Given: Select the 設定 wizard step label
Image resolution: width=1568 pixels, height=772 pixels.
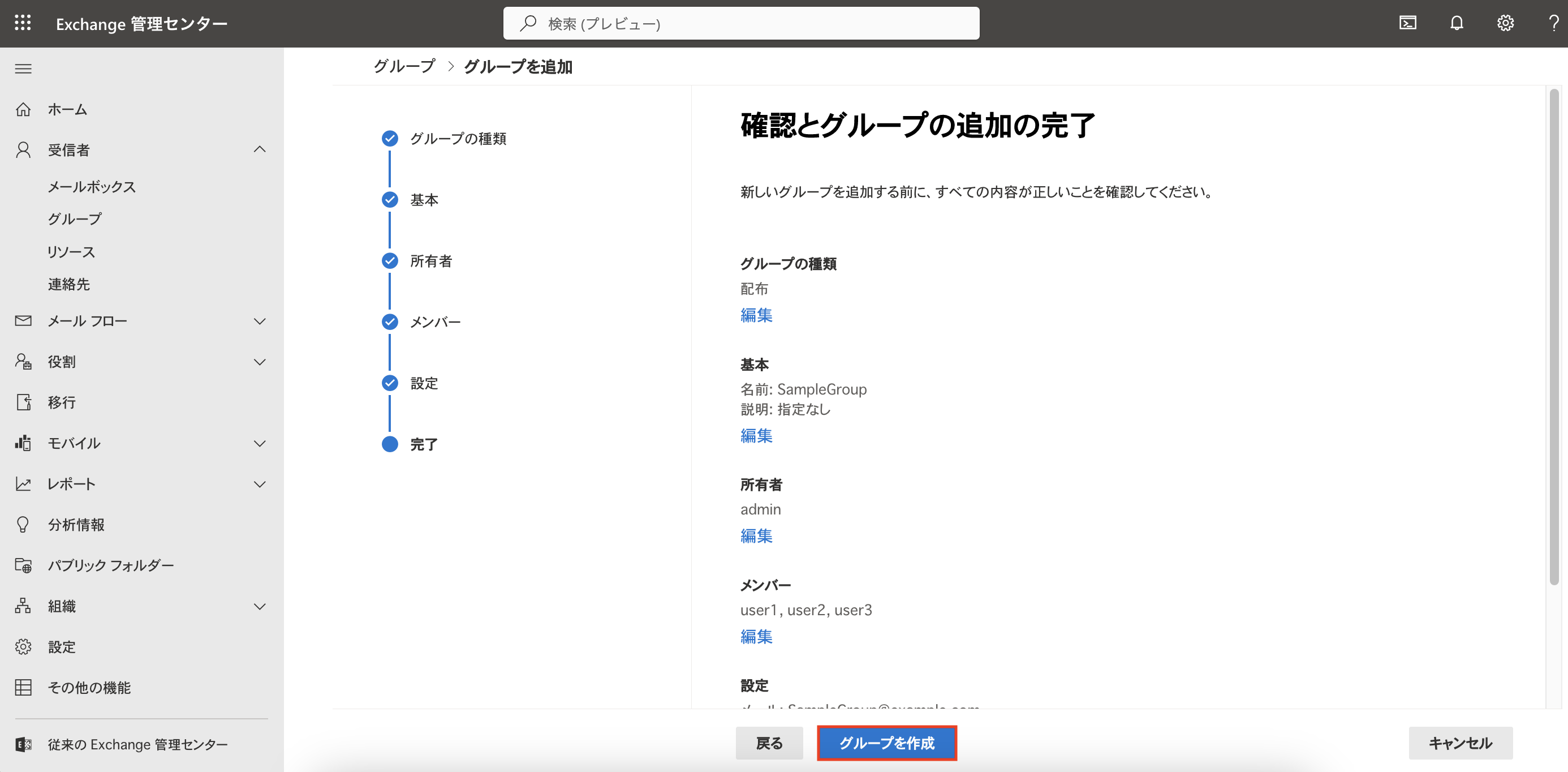Looking at the screenshot, I should pos(424,383).
